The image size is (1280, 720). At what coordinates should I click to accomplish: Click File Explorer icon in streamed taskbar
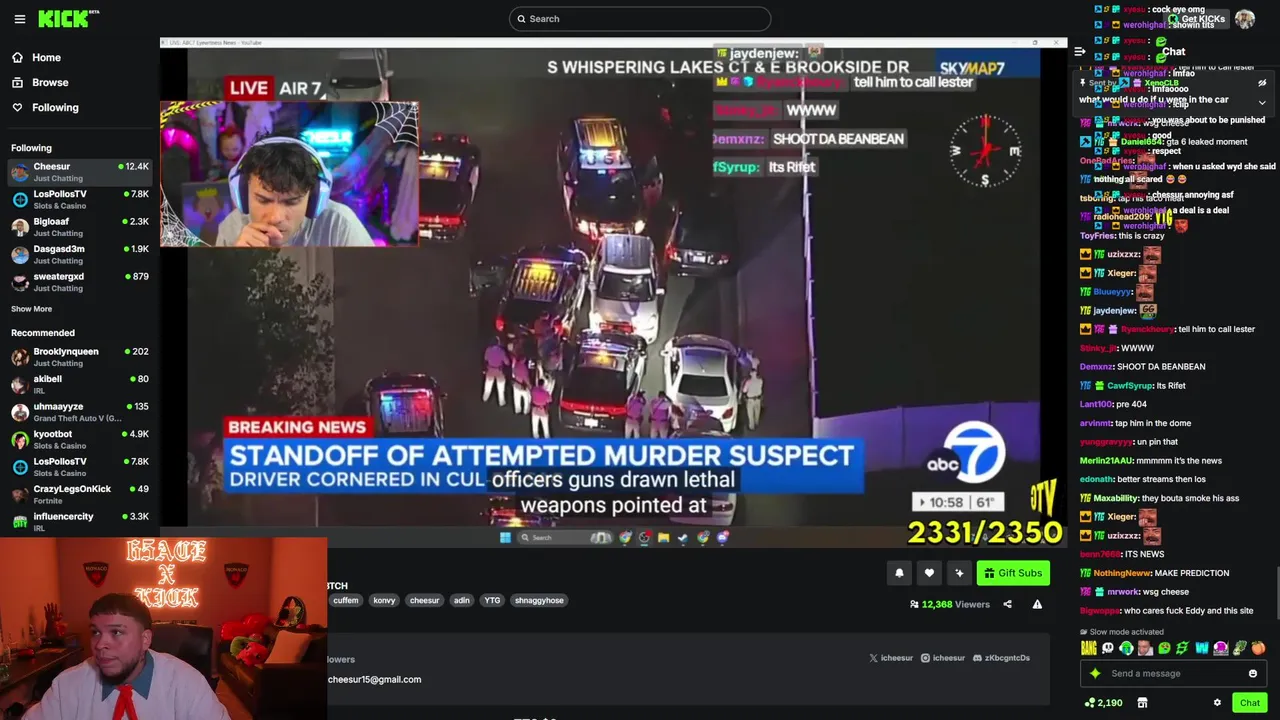coord(663,537)
